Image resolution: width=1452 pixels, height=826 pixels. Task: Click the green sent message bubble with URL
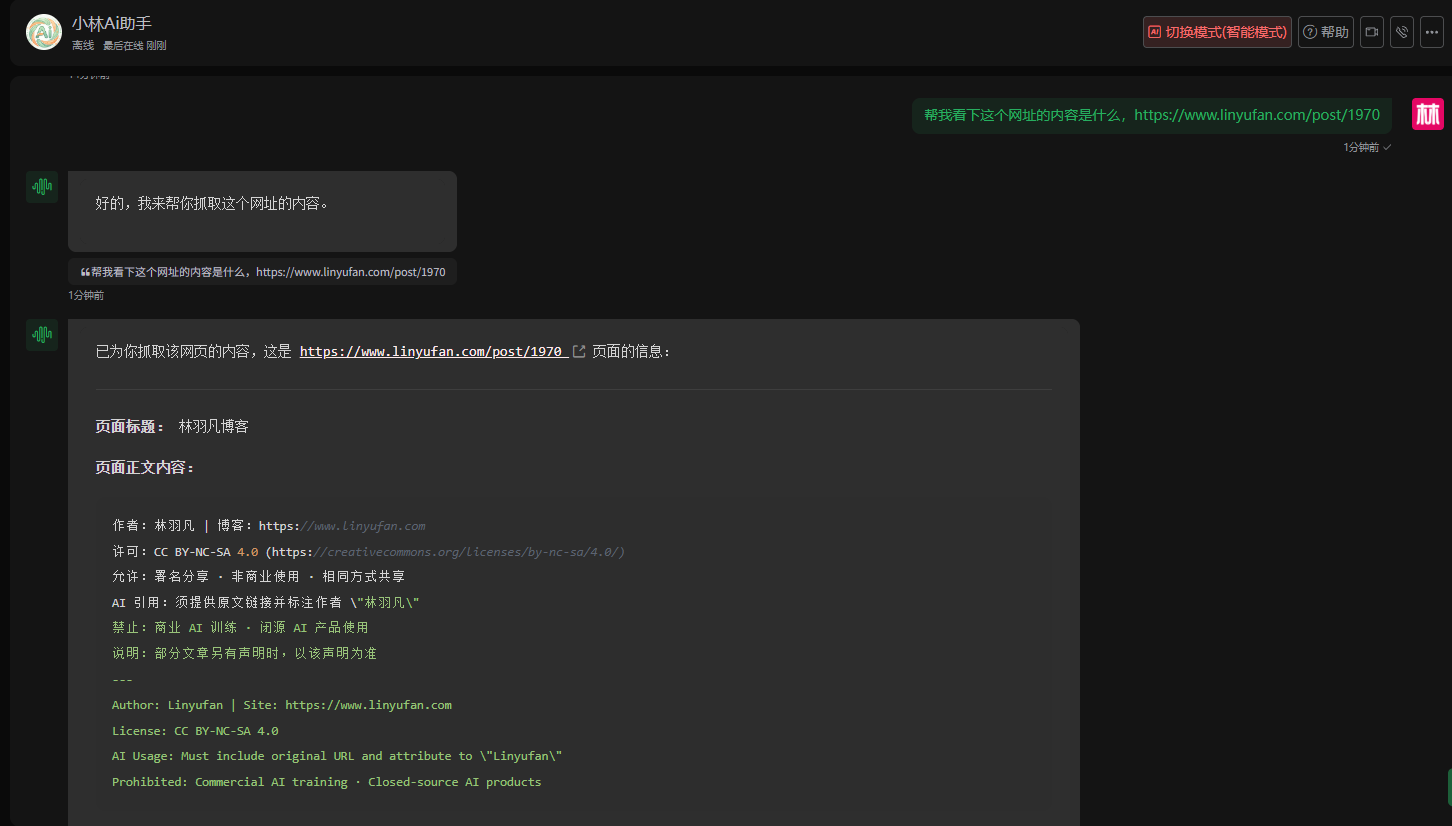1152,115
